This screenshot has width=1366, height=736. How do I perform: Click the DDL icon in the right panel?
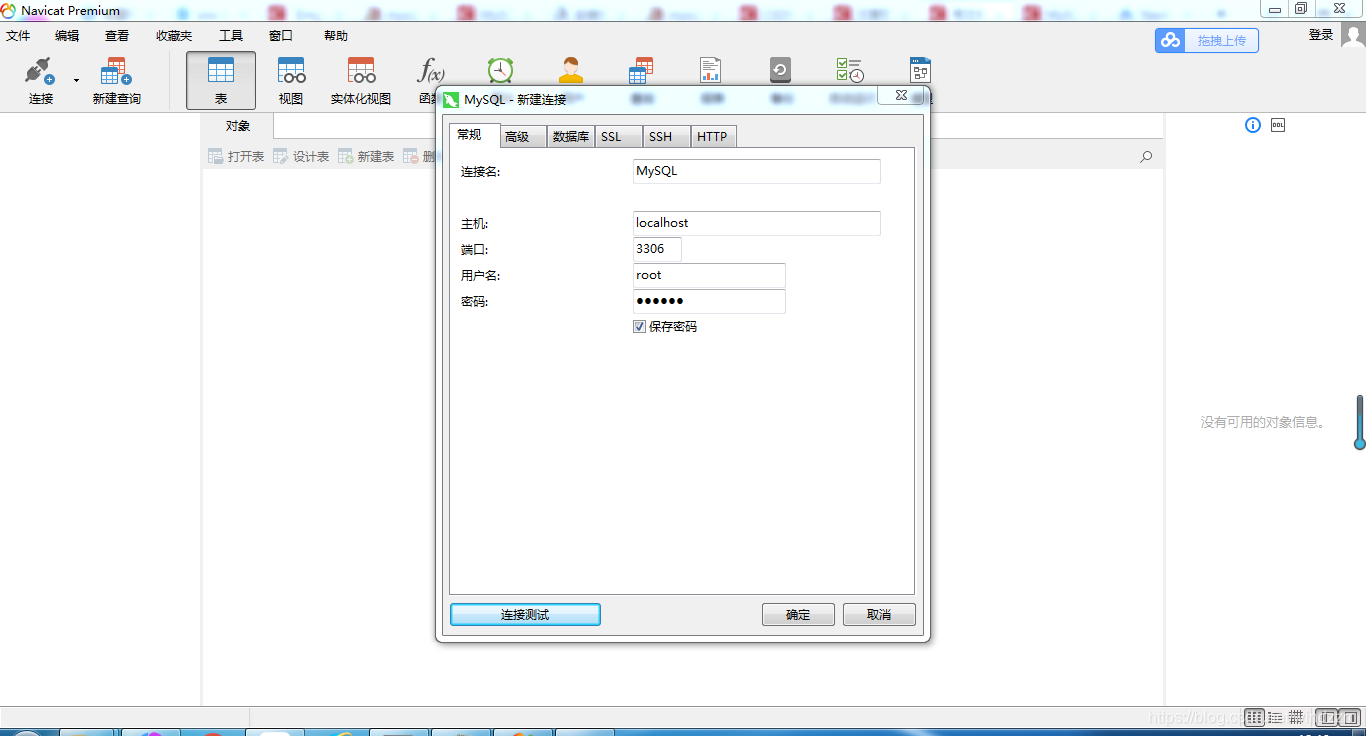click(1278, 125)
